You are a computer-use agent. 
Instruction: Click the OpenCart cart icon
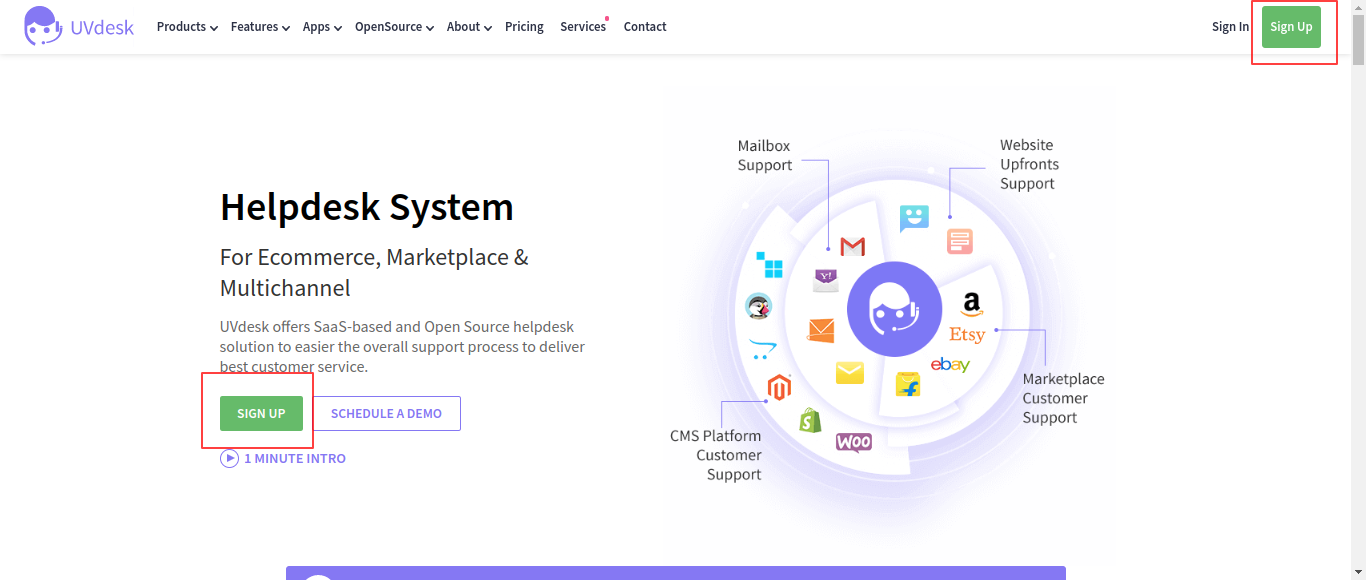(x=762, y=349)
